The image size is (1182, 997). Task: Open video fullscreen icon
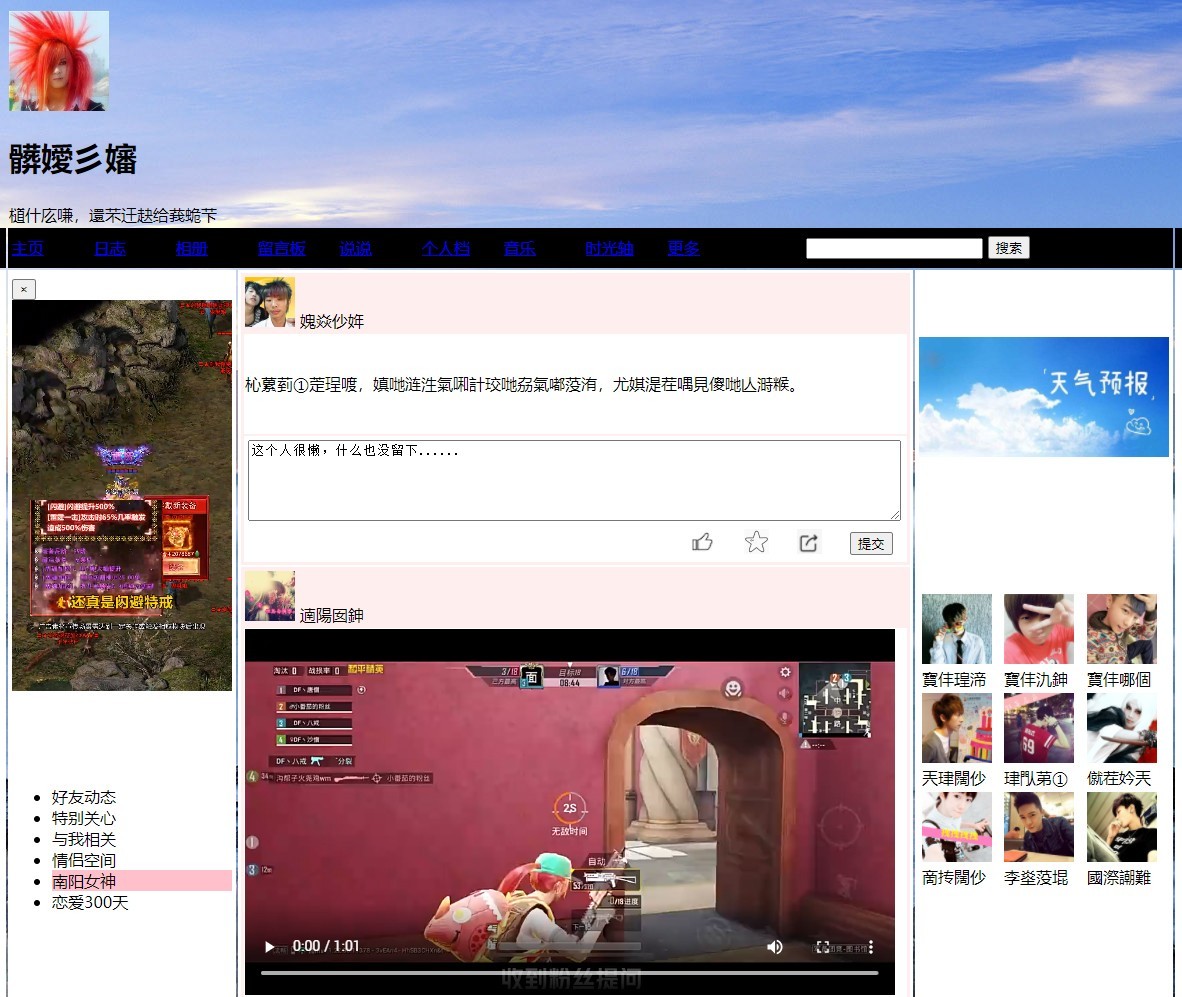click(822, 947)
